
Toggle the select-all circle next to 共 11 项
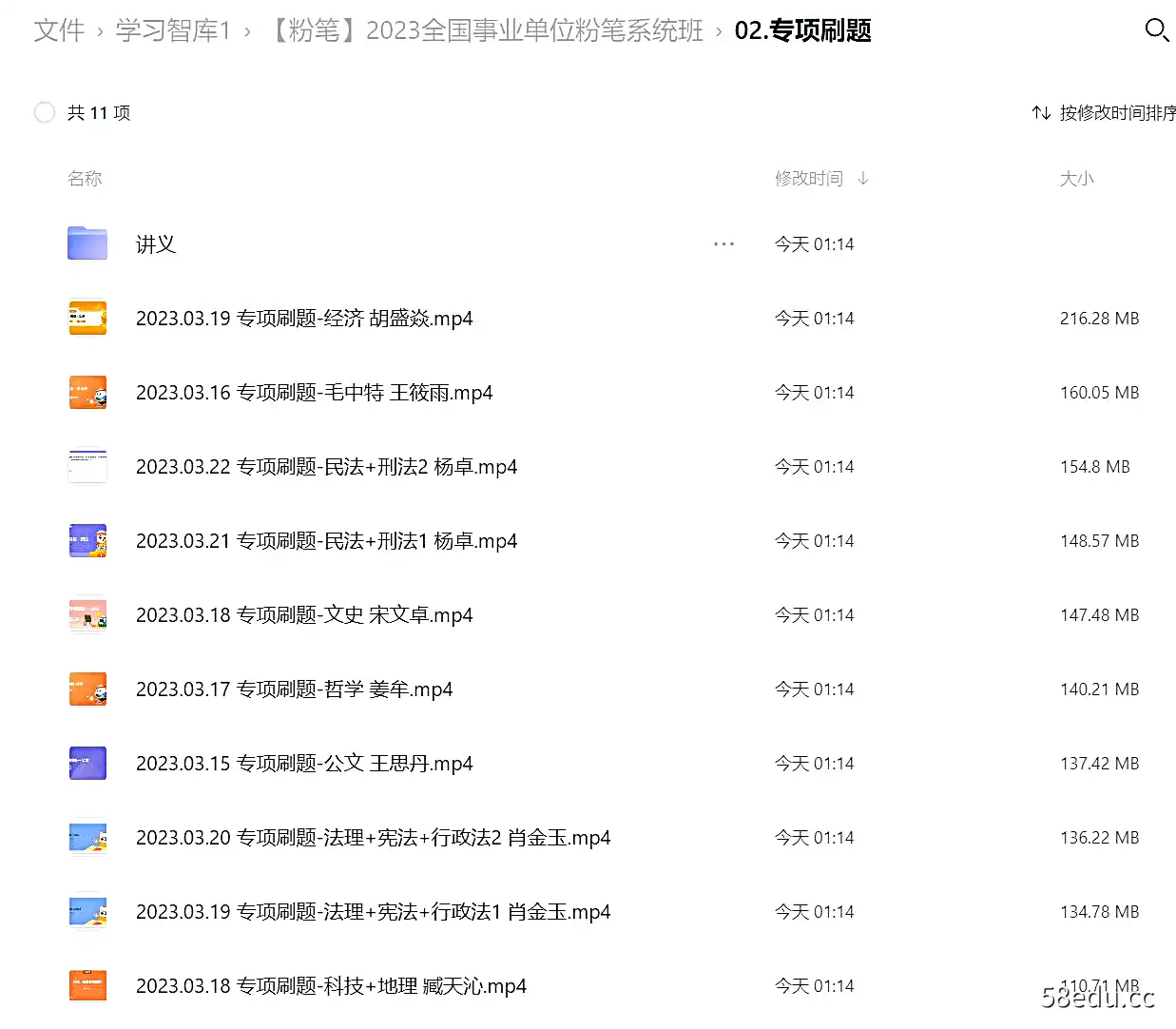(x=45, y=113)
